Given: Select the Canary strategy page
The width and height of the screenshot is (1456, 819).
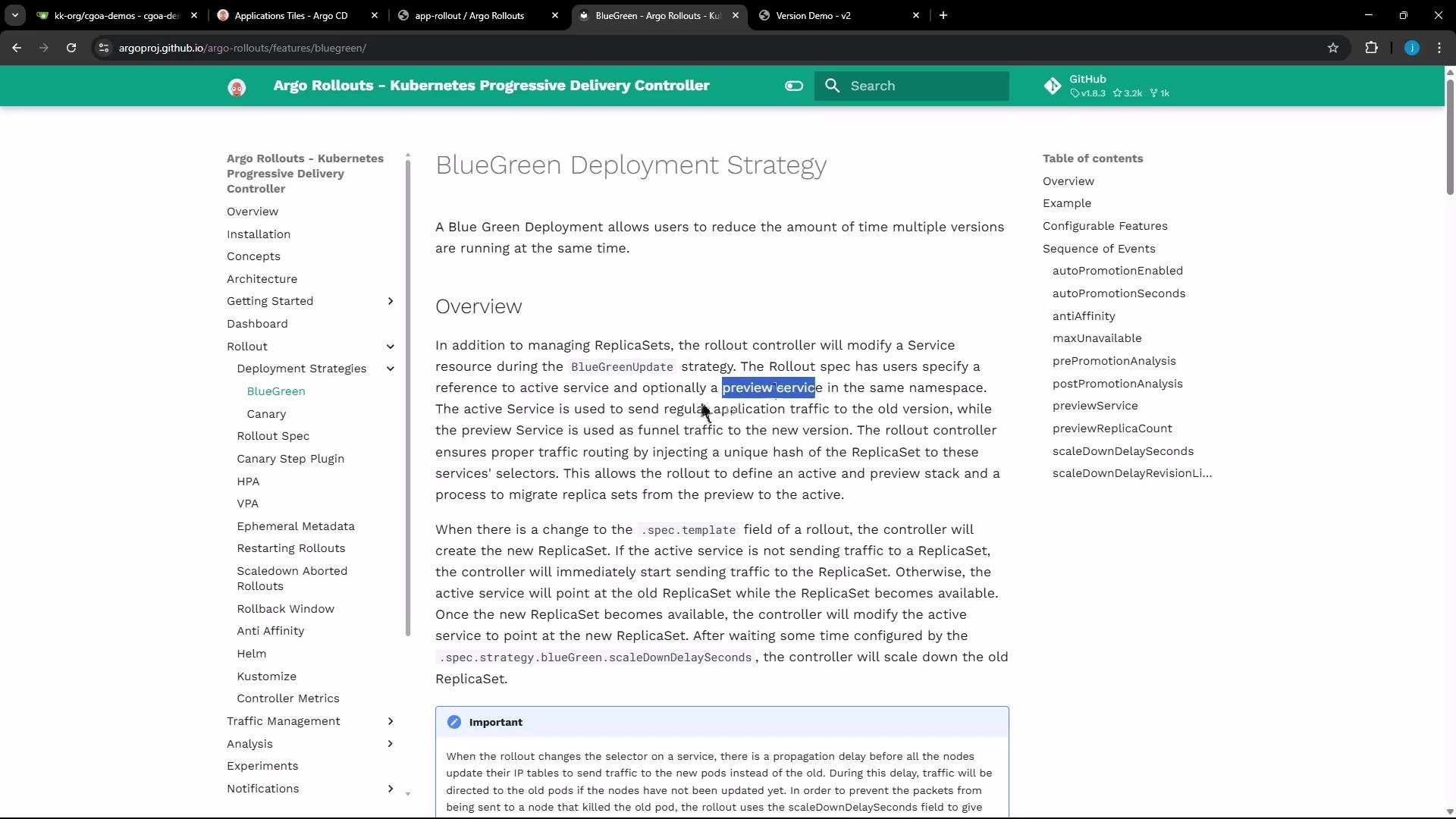Looking at the screenshot, I should tap(266, 414).
